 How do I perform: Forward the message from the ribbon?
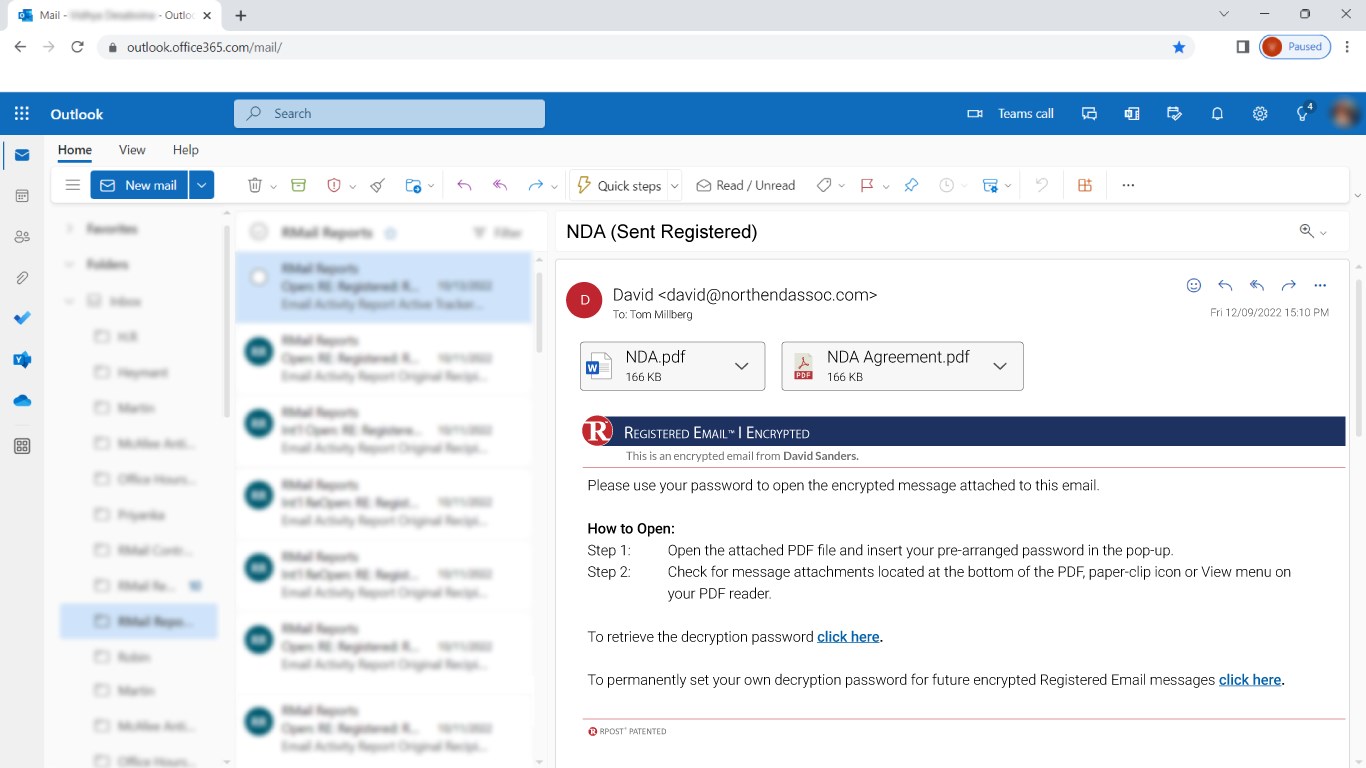click(535, 185)
